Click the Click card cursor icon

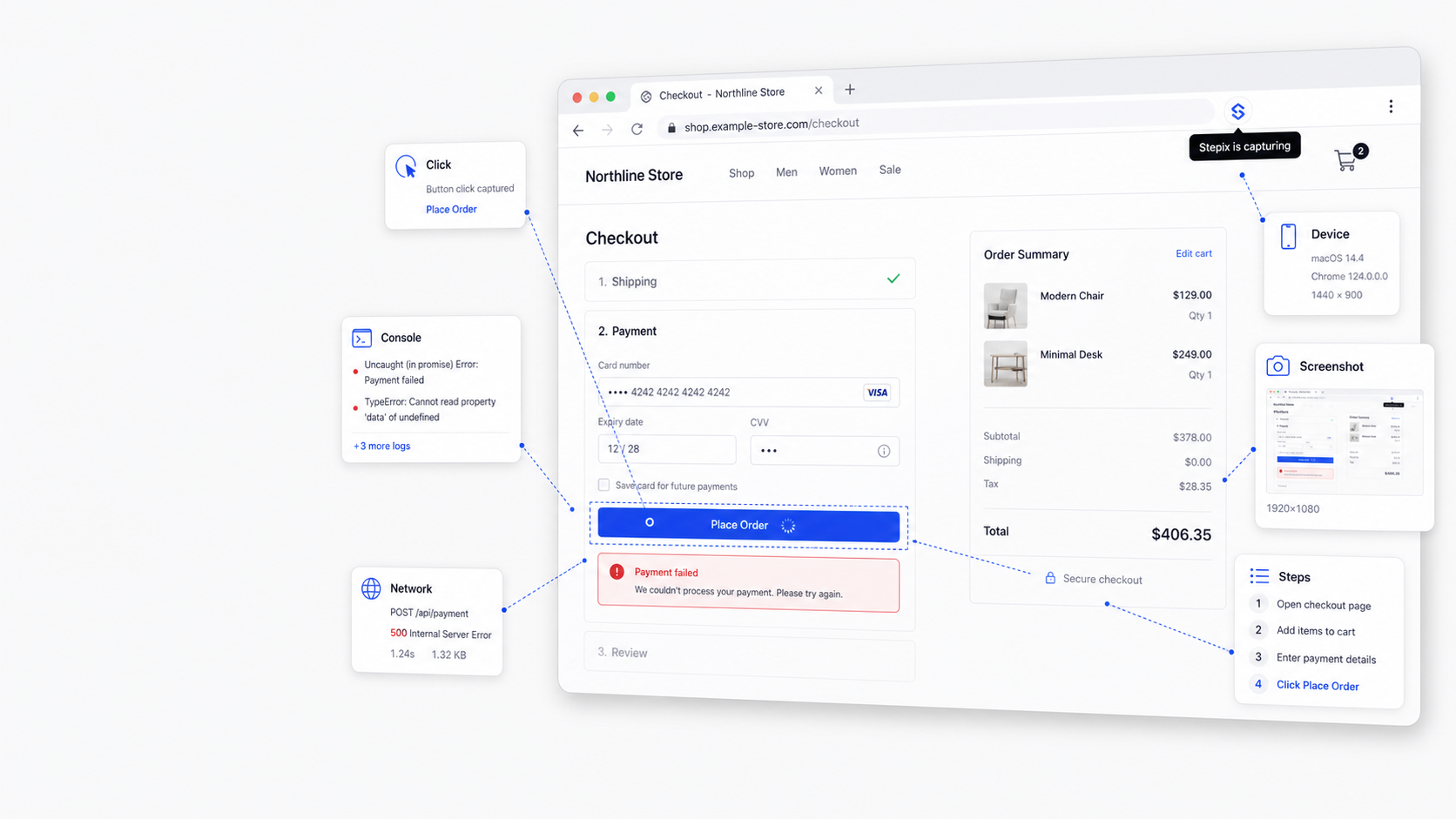(406, 166)
